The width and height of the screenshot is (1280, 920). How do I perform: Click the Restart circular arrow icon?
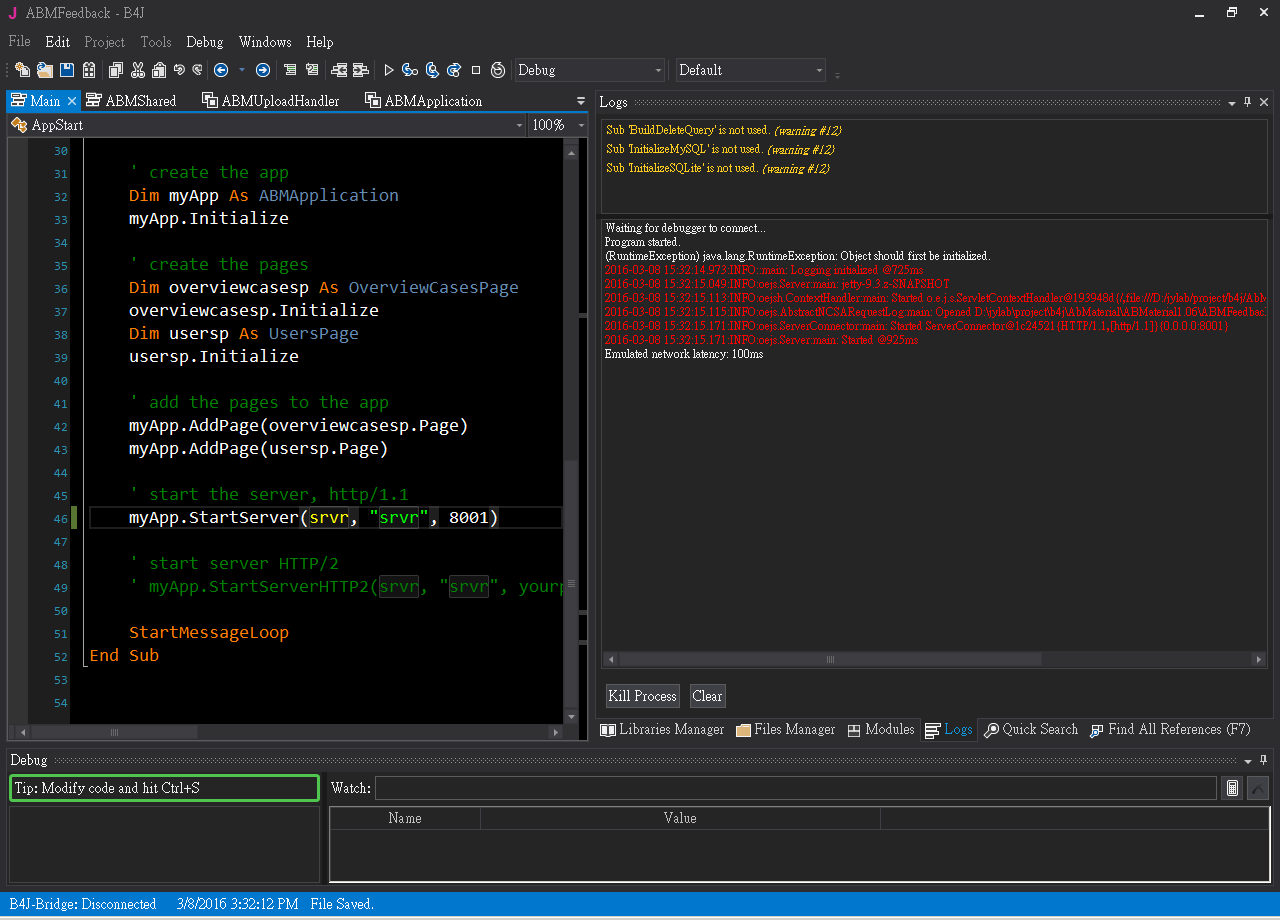point(498,70)
